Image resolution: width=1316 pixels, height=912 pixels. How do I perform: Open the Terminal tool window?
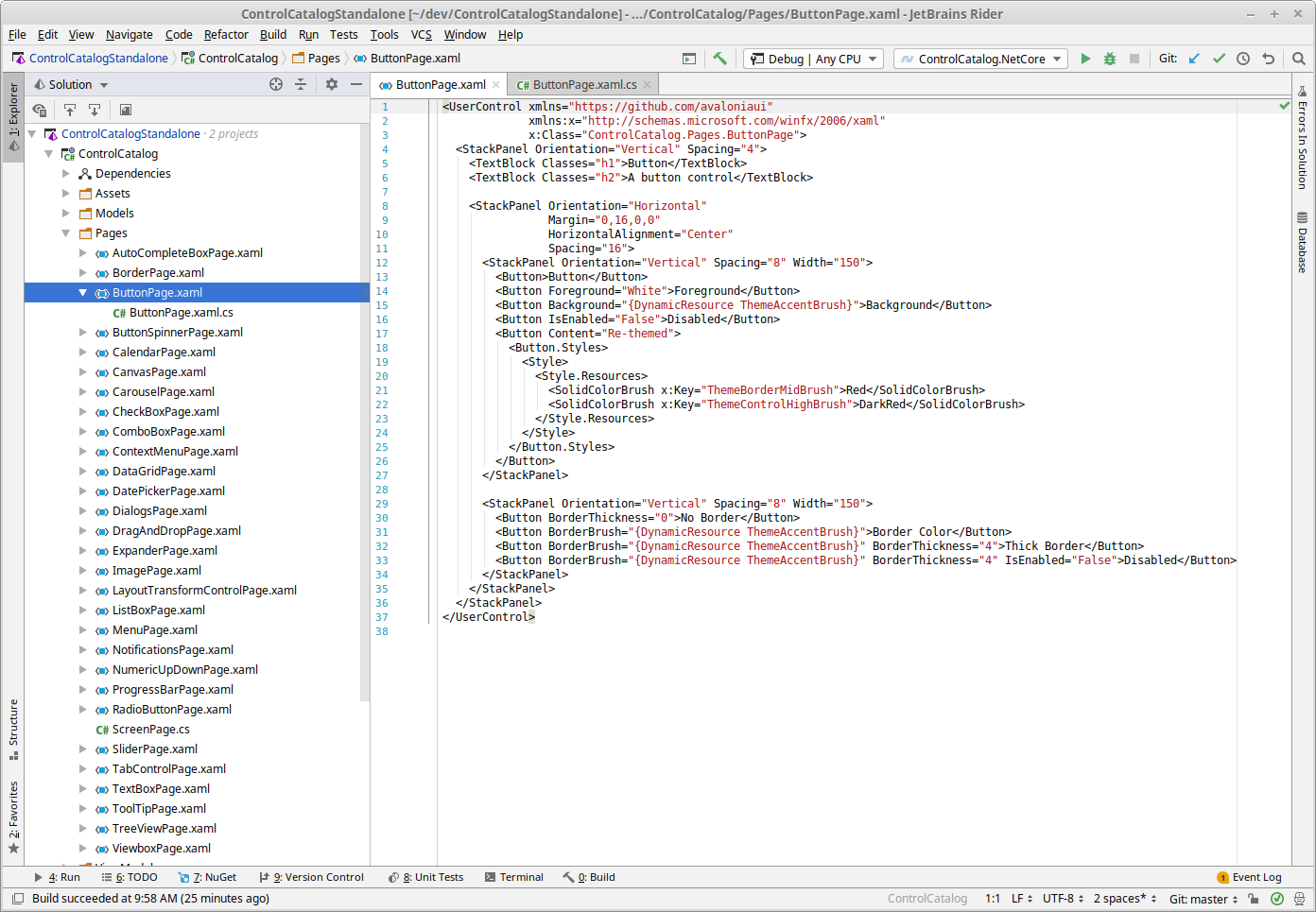[514, 876]
